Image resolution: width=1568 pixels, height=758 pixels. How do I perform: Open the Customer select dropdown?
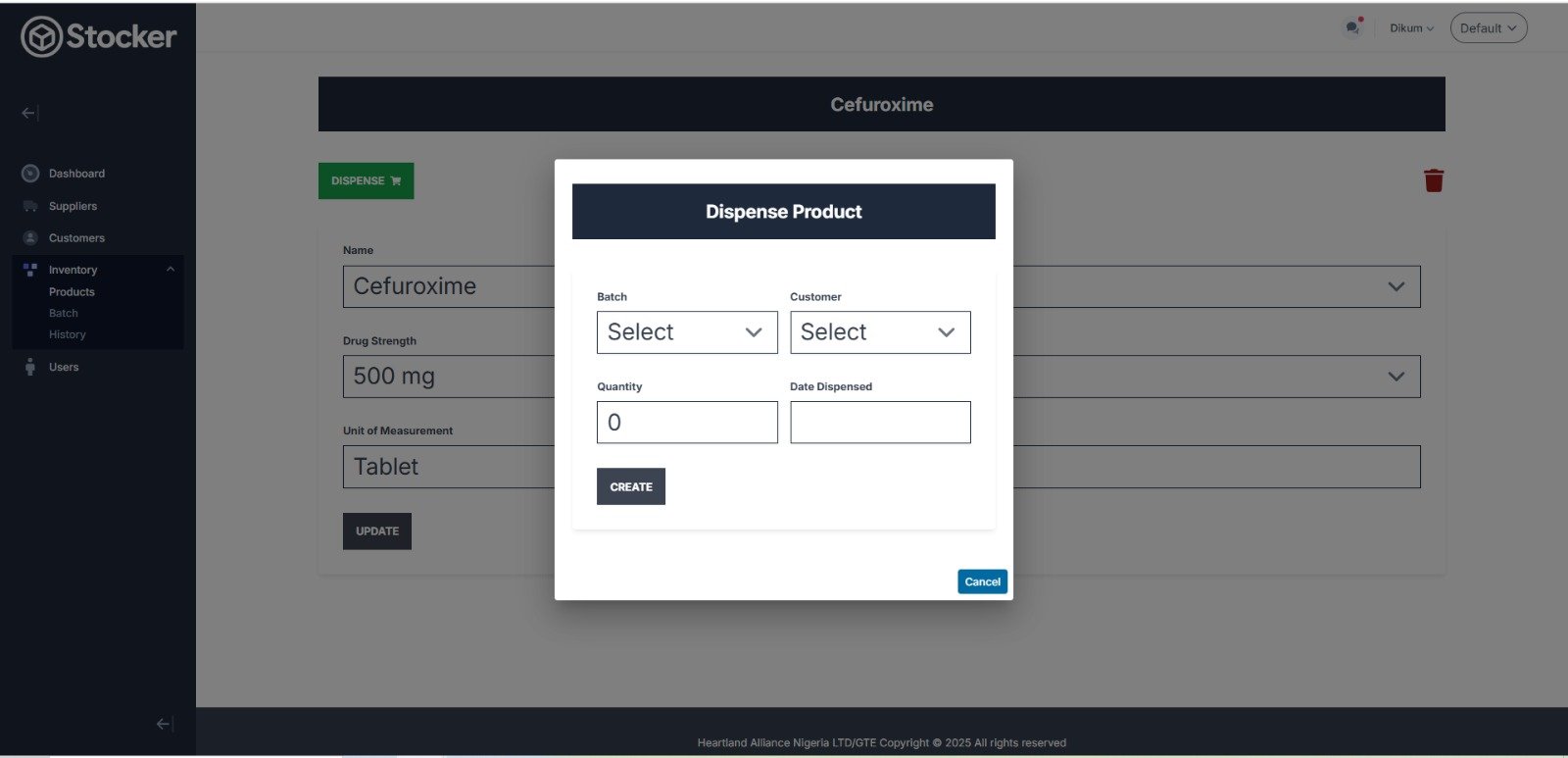click(x=879, y=332)
